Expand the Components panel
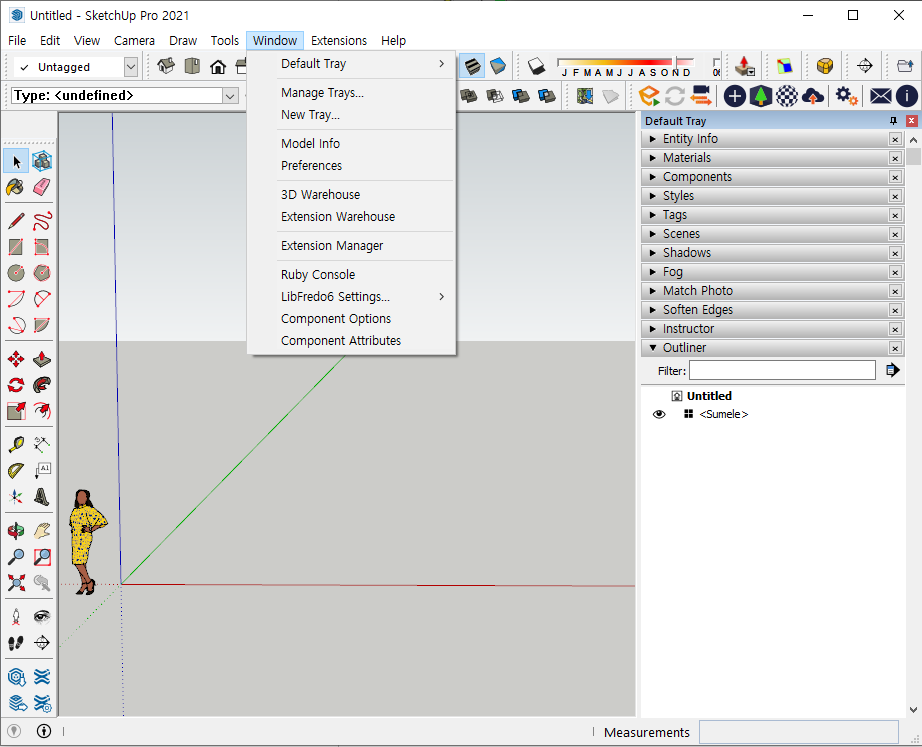Image resolution: width=922 pixels, height=747 pixels. point(653,176)
